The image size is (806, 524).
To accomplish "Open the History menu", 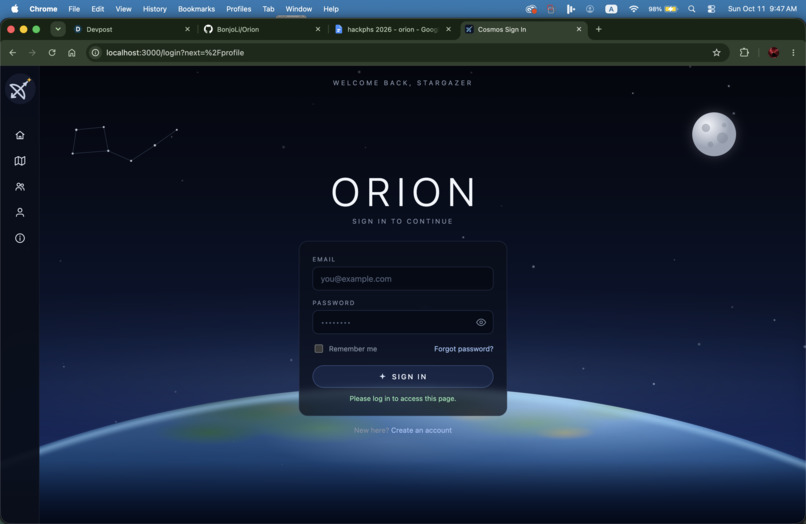I will click(x=155, y=9).
